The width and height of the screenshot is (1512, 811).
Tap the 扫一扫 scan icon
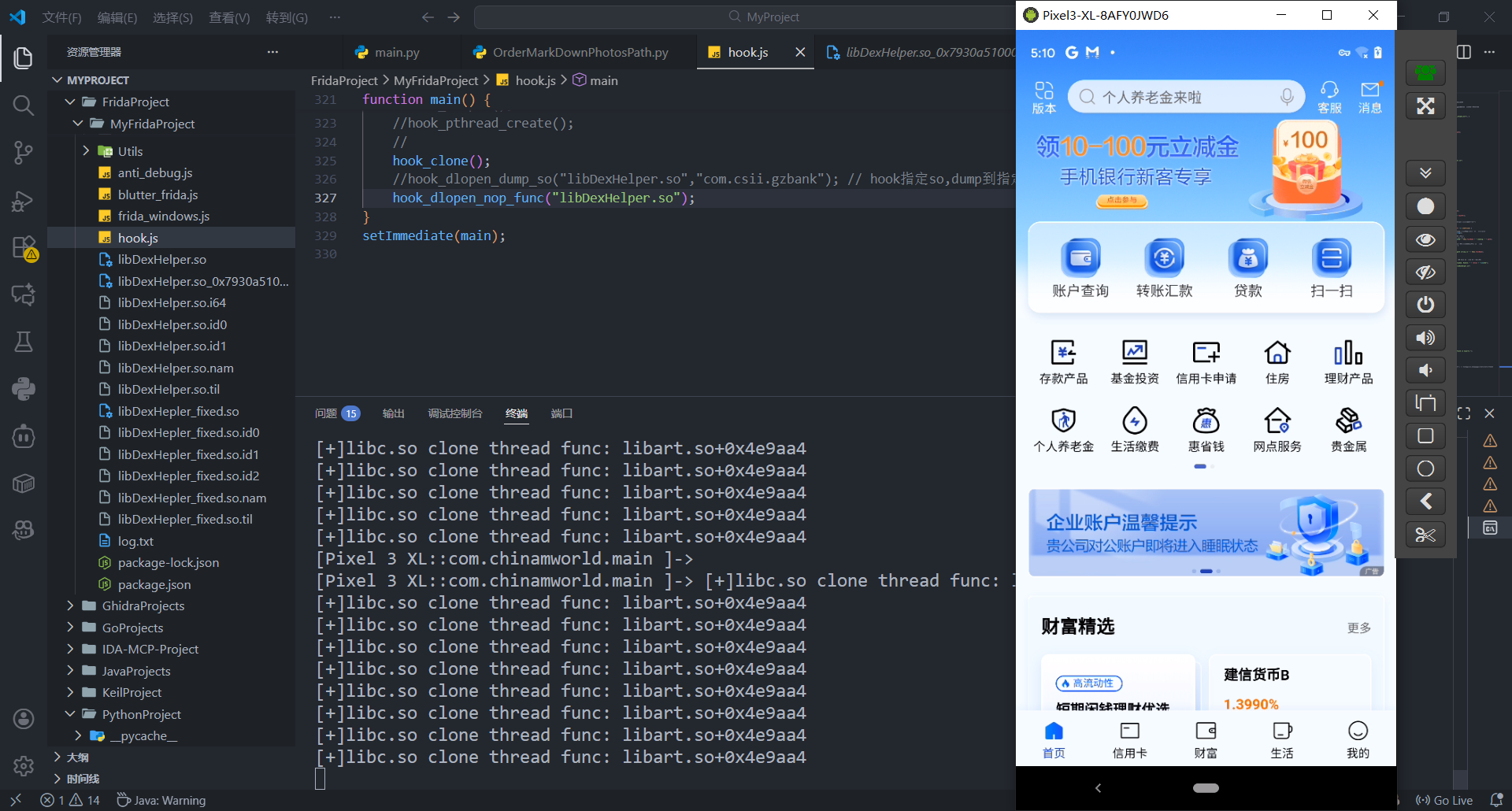pyautogui.click(x=1332, y=268)
